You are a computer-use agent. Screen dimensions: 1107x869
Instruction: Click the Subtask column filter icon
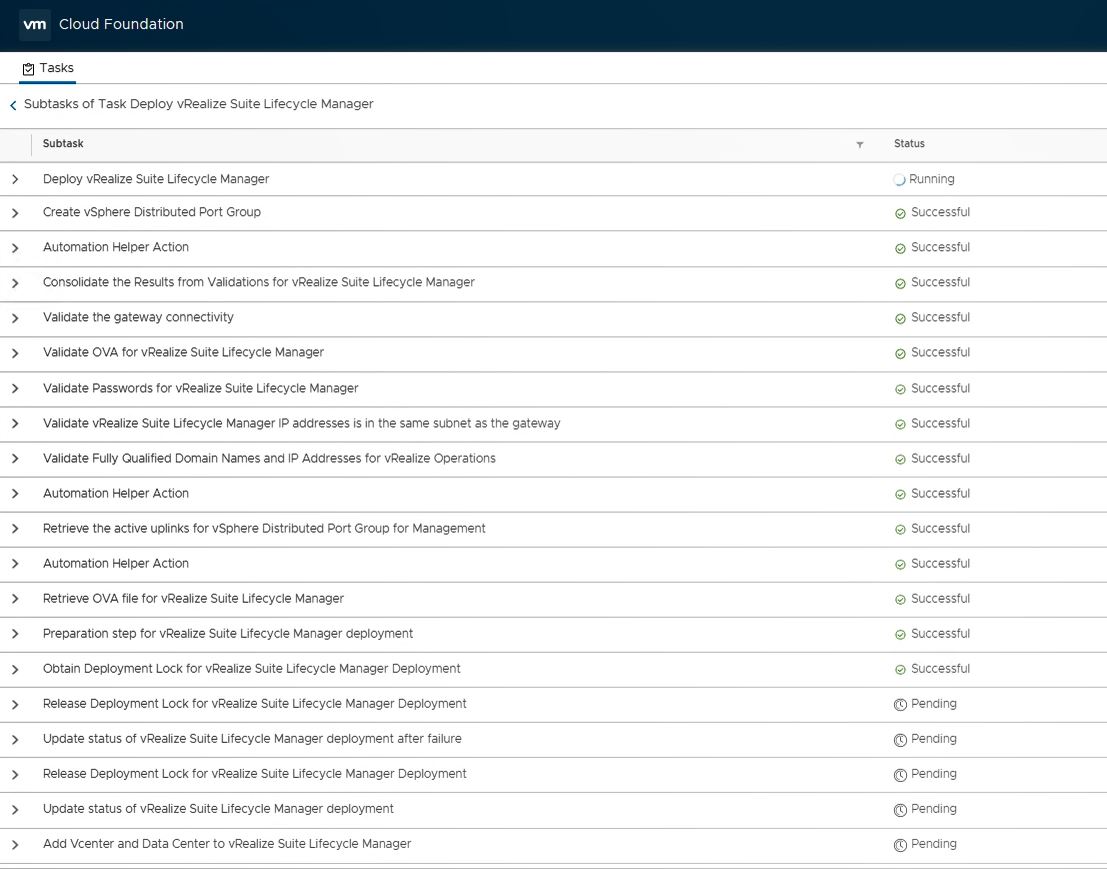859,145
